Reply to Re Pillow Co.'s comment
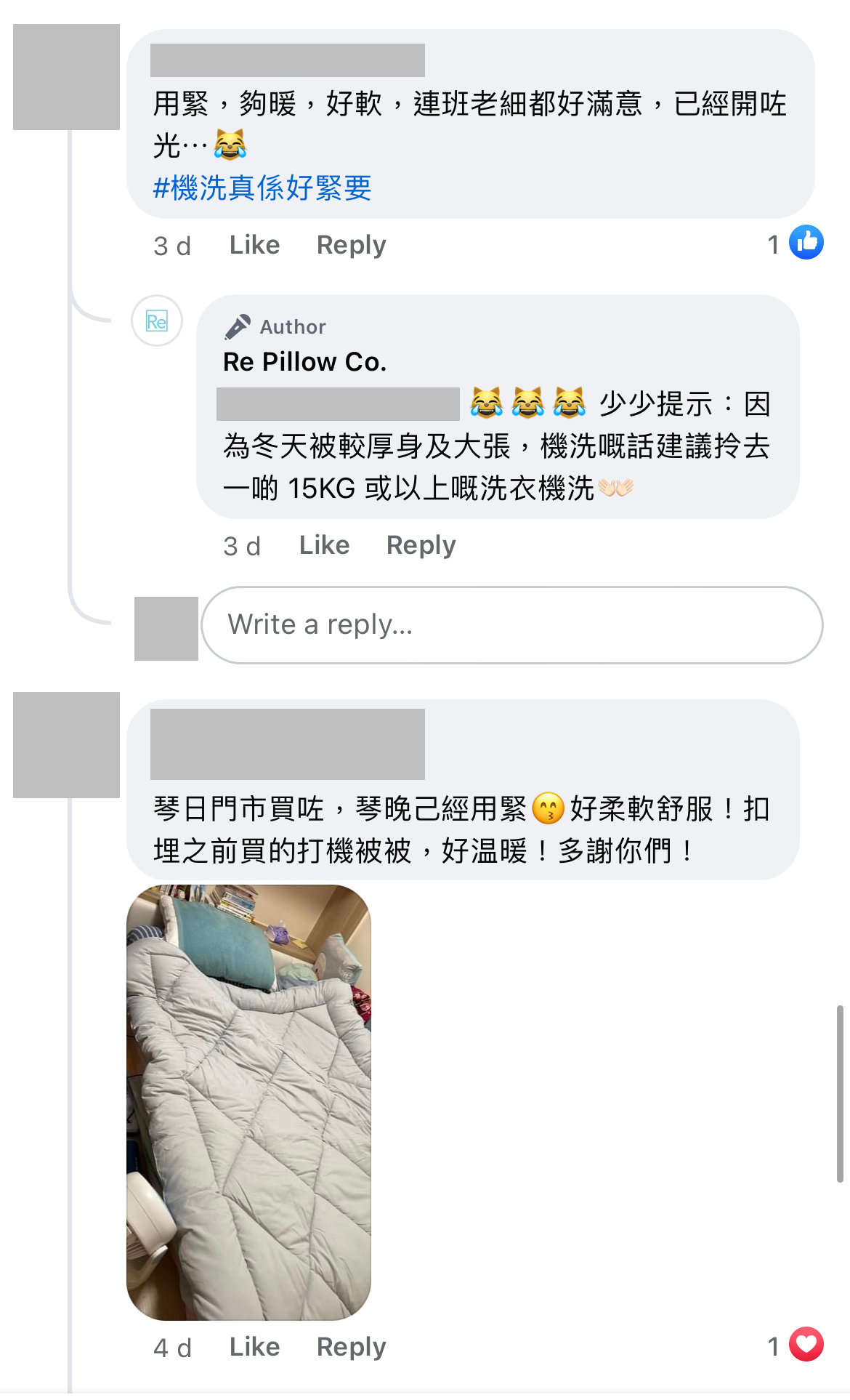The image size is (850, 1400). (421, 545)
